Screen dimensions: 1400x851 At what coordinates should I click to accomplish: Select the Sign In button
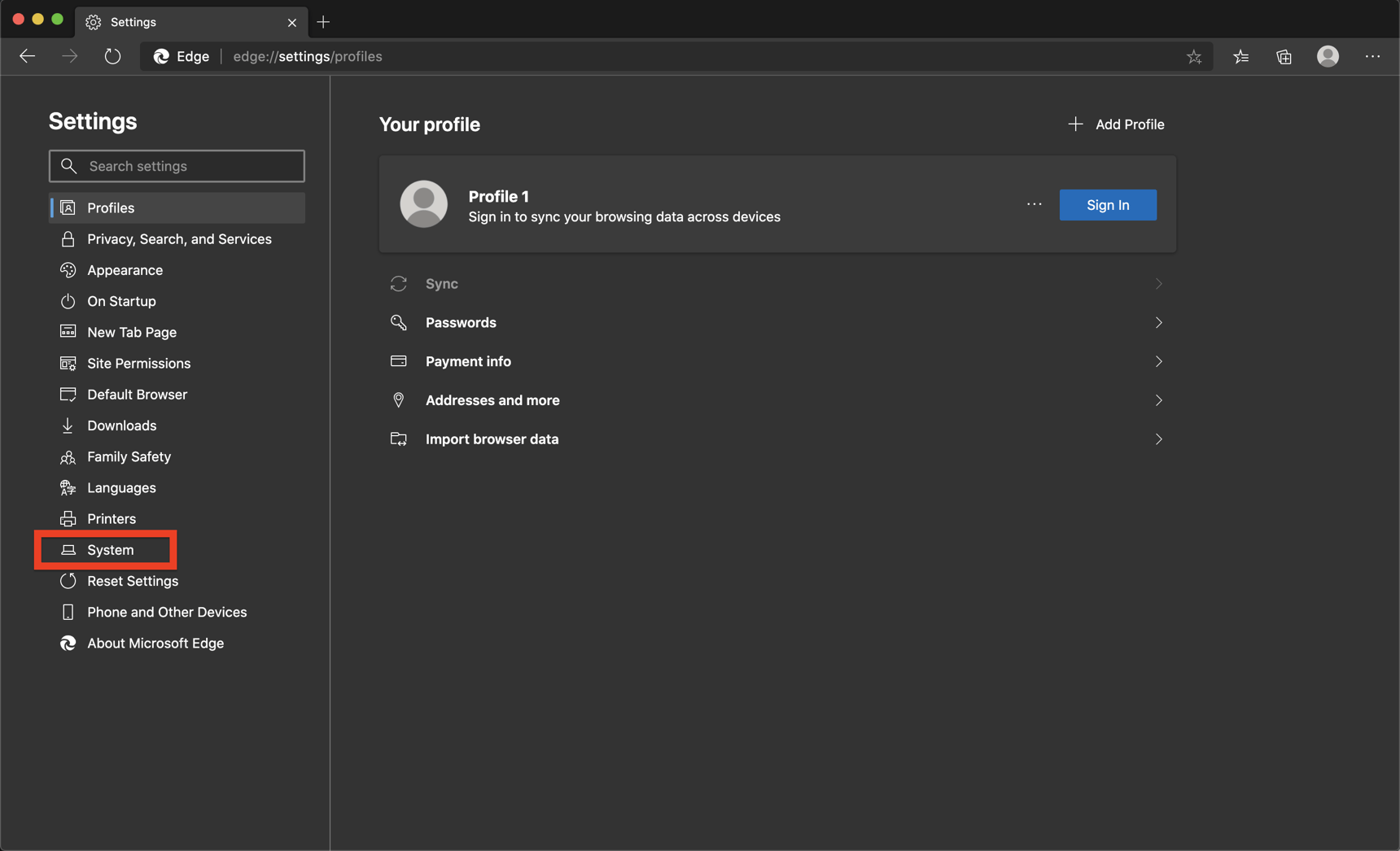[1107, 204]
